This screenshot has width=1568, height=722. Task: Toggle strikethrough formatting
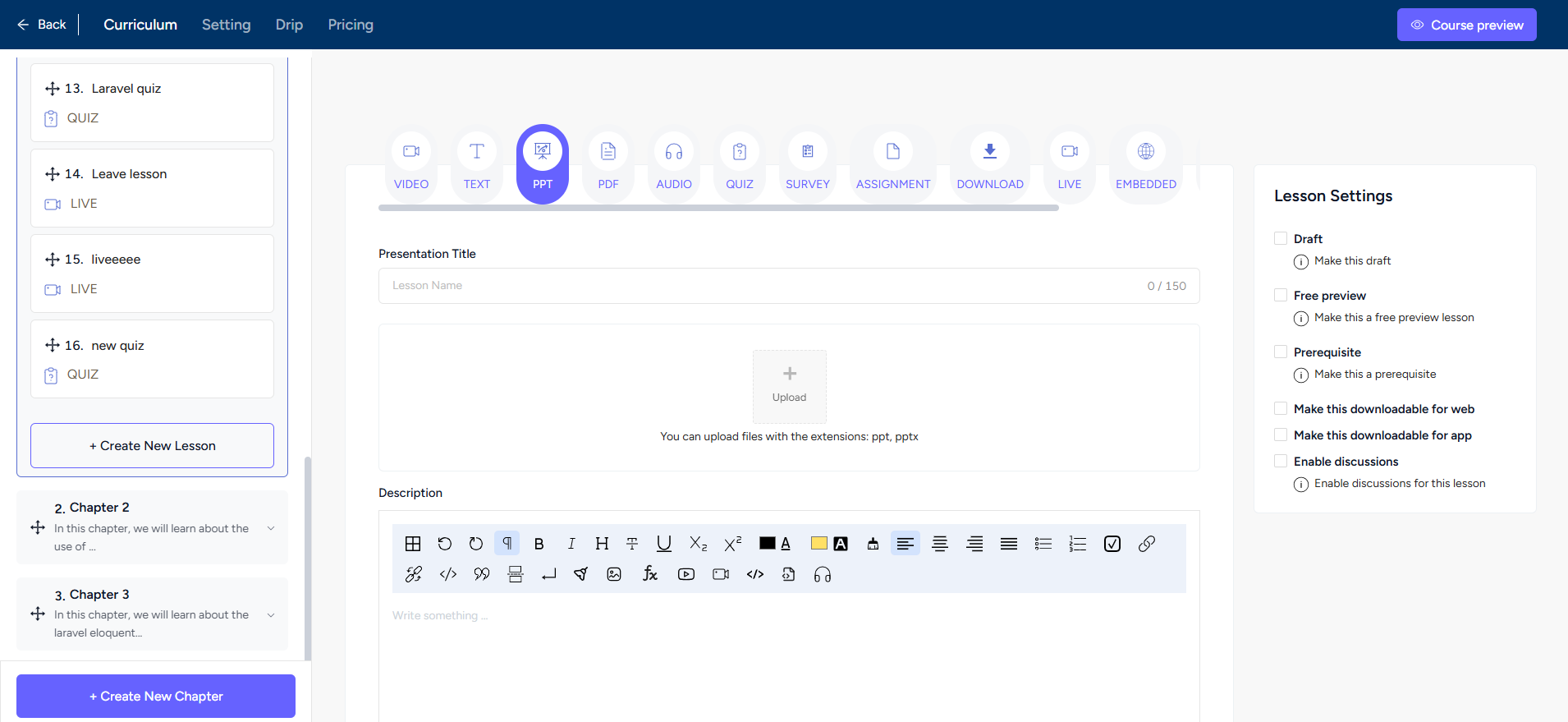tap(632, 544)
